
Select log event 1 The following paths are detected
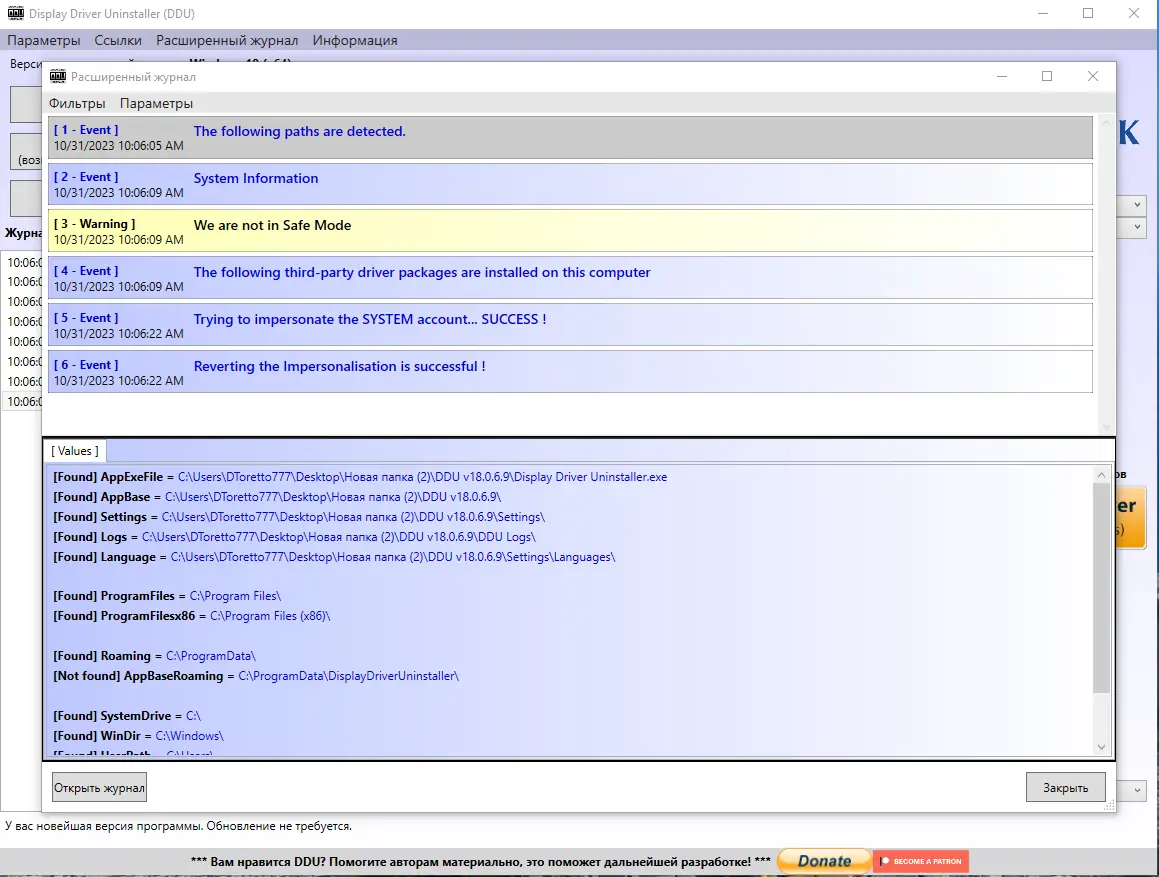coord(570,138)
